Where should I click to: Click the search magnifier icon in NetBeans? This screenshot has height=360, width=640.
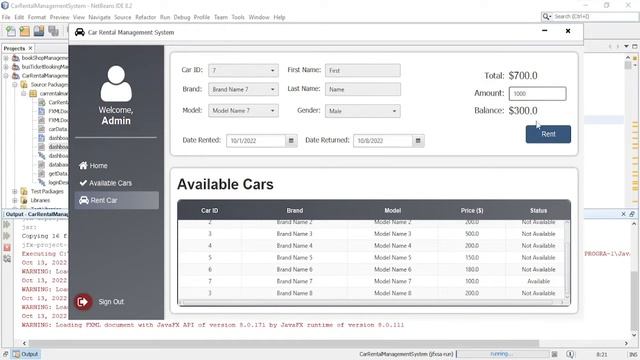pos(546,16)
